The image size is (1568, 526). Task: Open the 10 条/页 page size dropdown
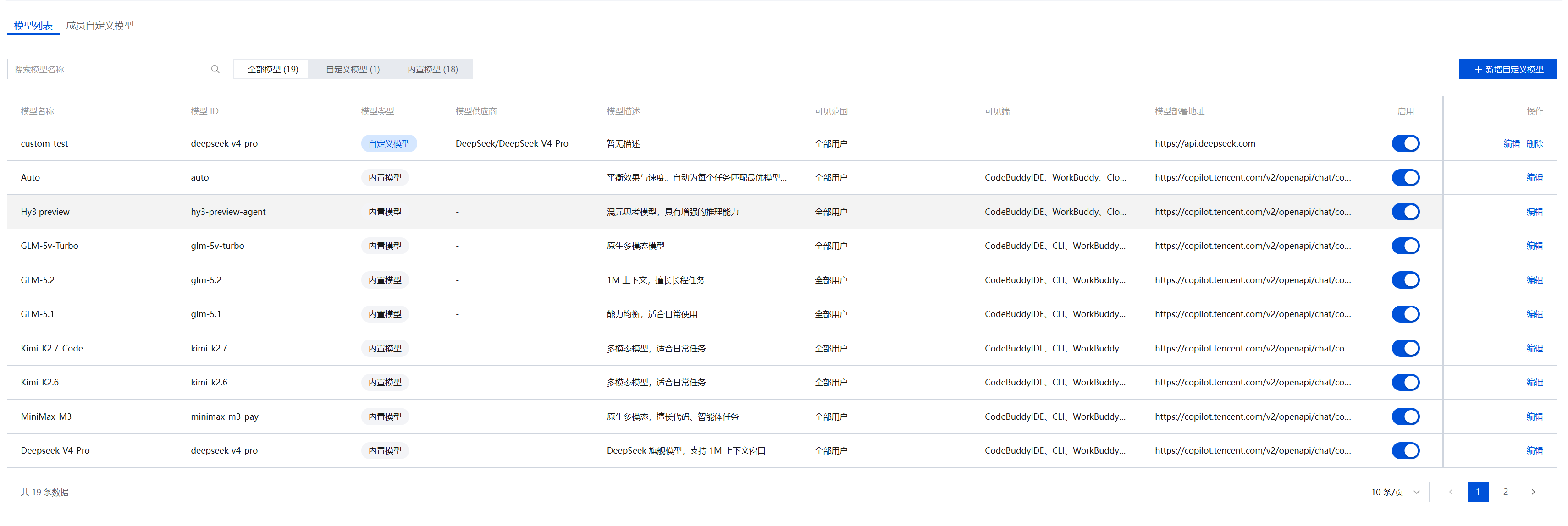[1396, 492]
